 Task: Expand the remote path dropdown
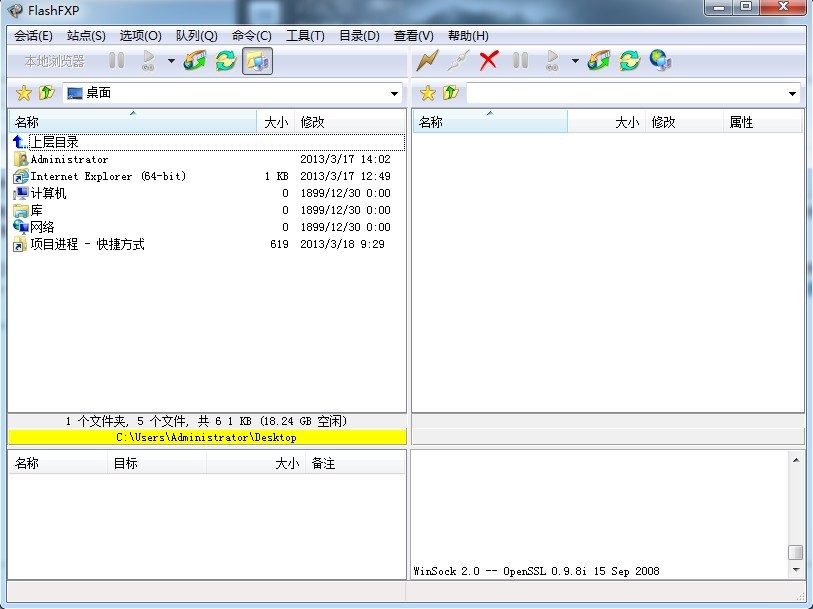click(x=792, y=94)
